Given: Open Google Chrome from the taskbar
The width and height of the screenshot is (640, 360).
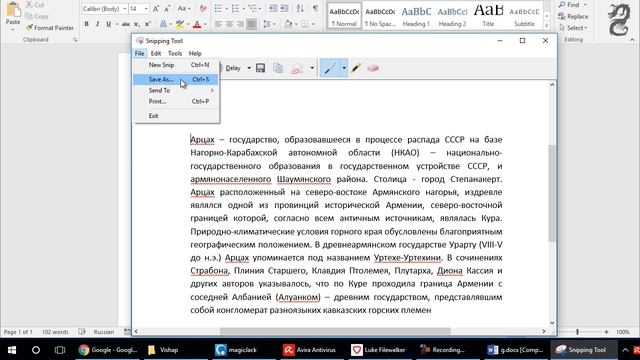Looking at the screenshot, I should 108,350.
